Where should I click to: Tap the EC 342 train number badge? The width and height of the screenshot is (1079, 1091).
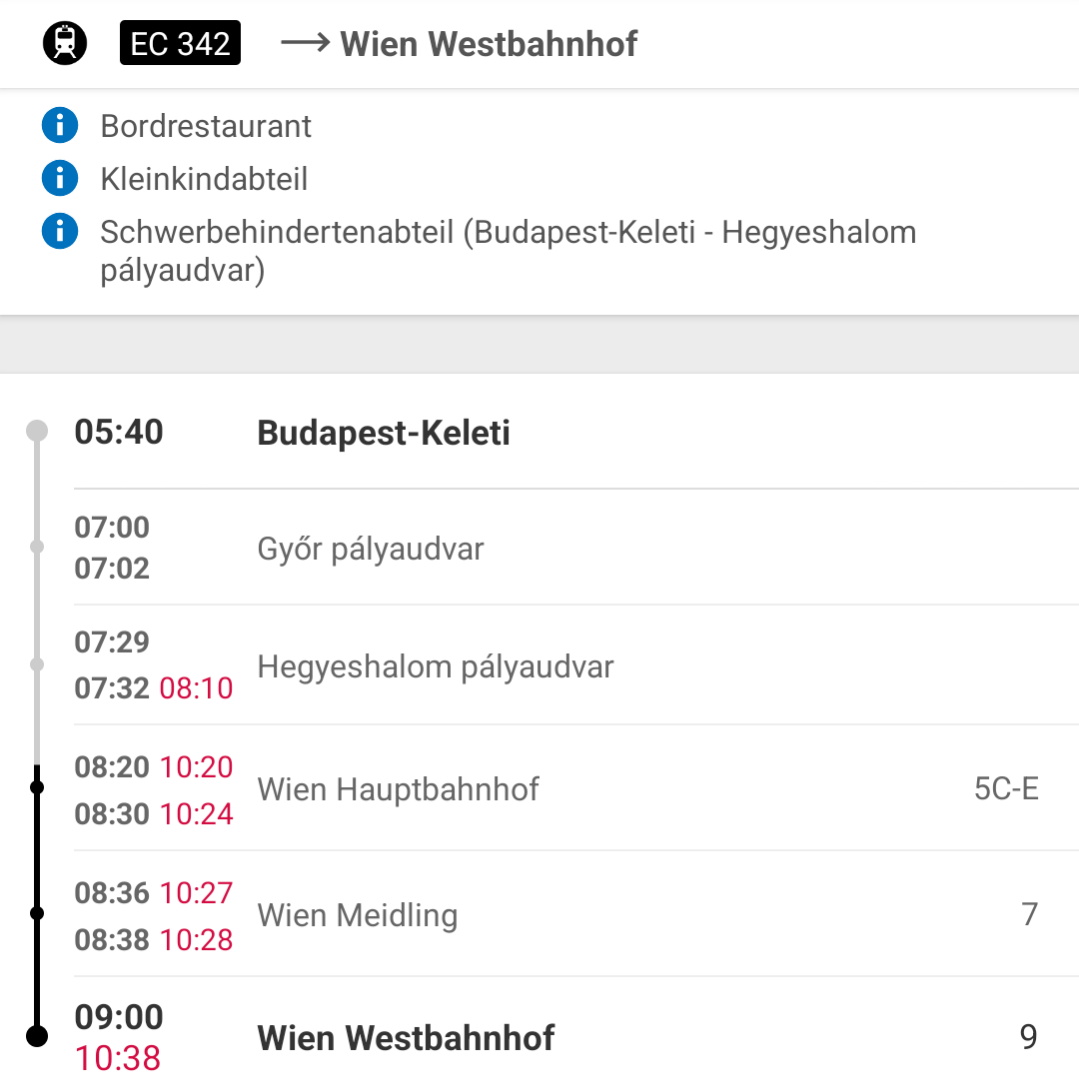180,43
